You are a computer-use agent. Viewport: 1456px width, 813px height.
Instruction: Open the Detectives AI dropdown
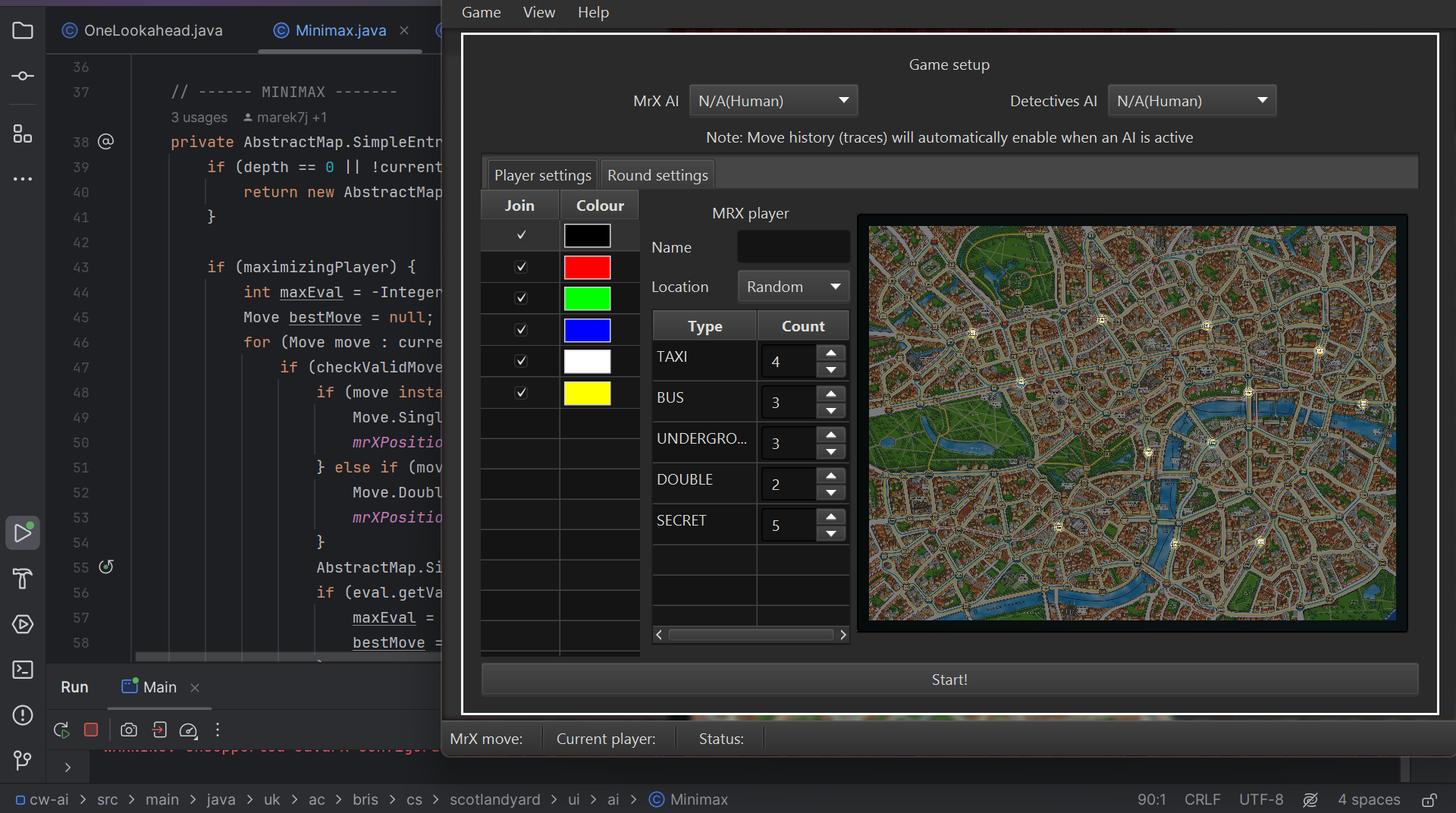pyautogui.click(x=1191, y=101)
